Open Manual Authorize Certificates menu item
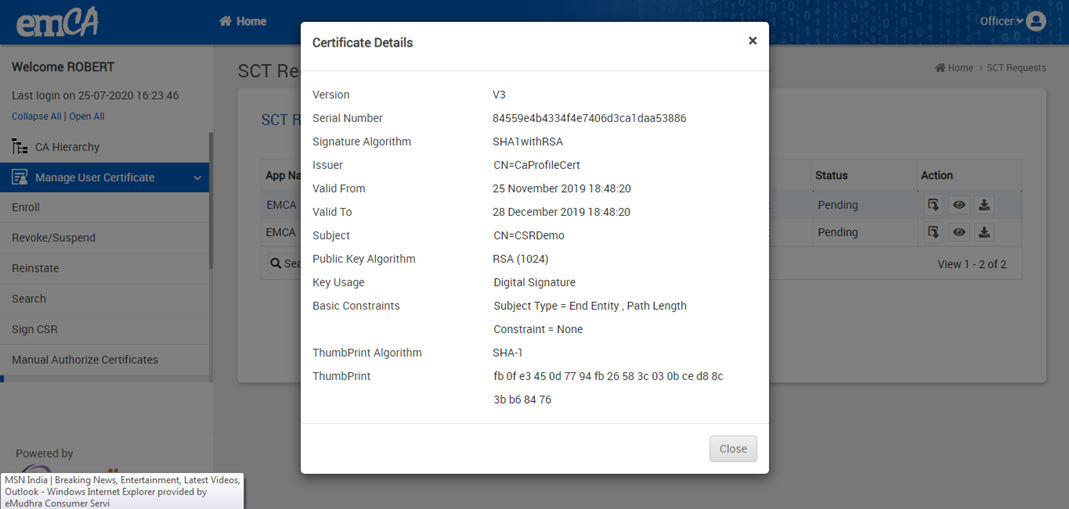Viewport: 1069px width, 509px height. point(85,359)
